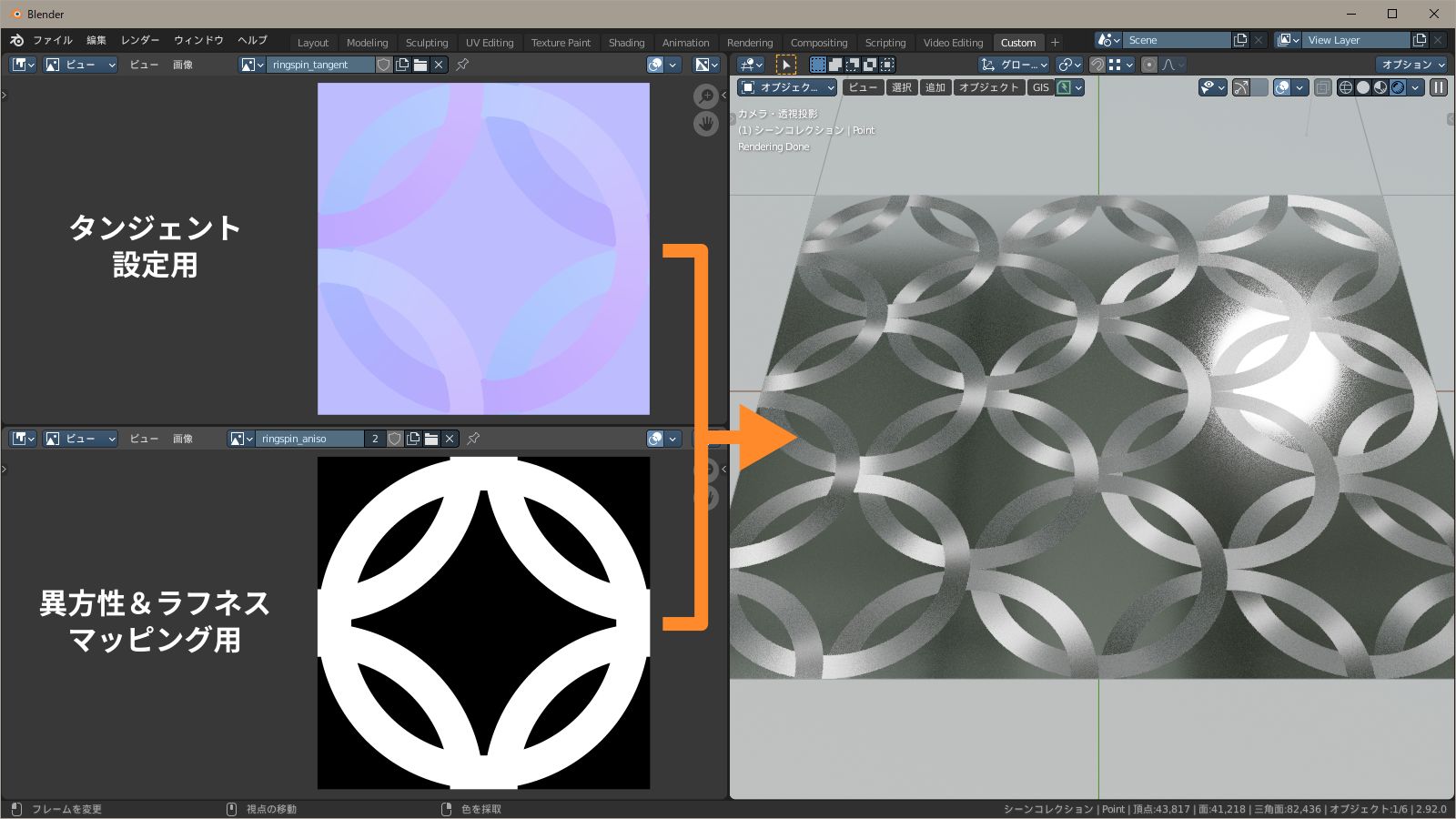Edit the Scene name field
Image resolution: width=1456 pixels, height=819 pixels.
pyautogui.click(x=1177, y=40)
